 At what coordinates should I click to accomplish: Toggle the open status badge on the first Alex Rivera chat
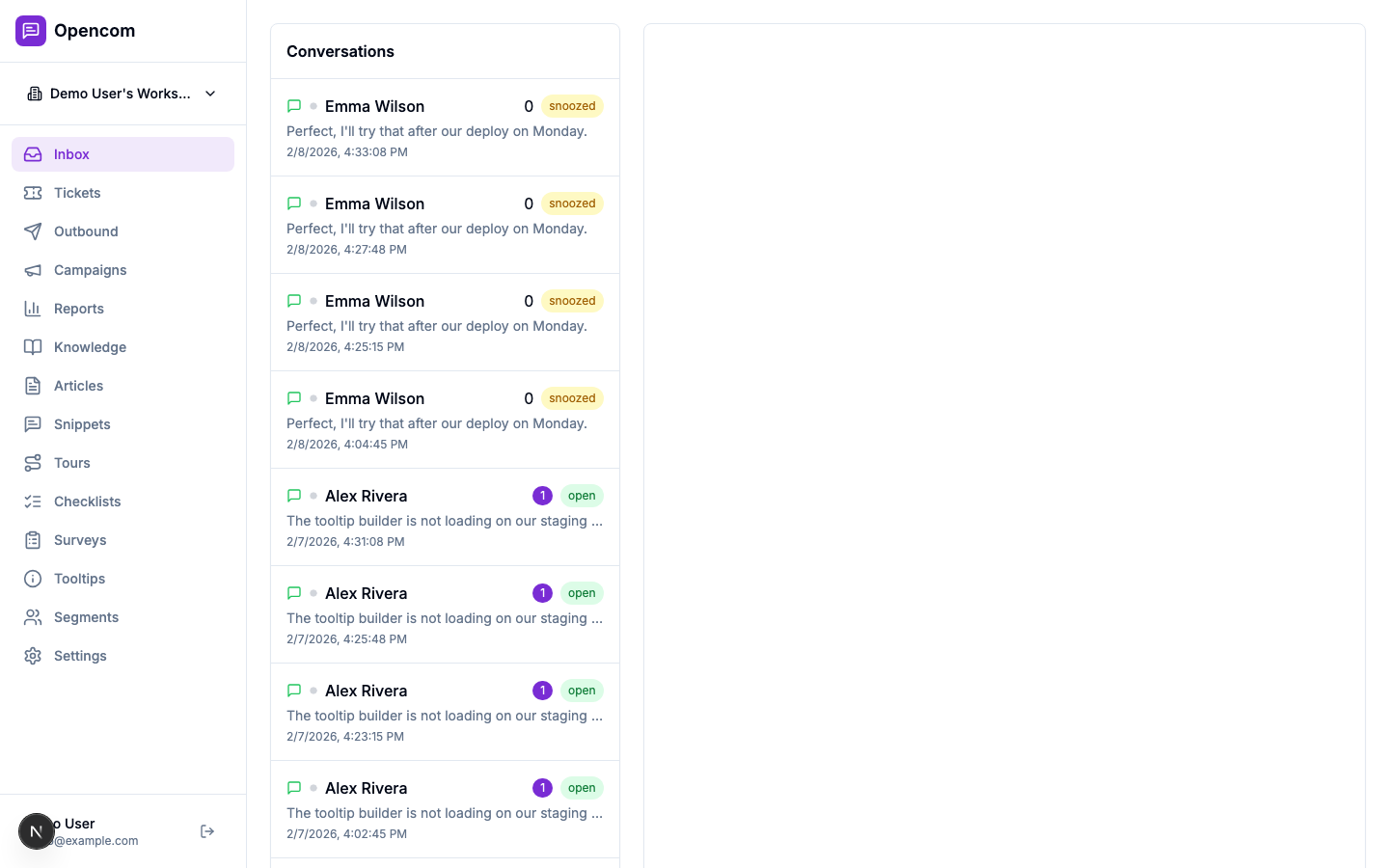coord(582,496)
